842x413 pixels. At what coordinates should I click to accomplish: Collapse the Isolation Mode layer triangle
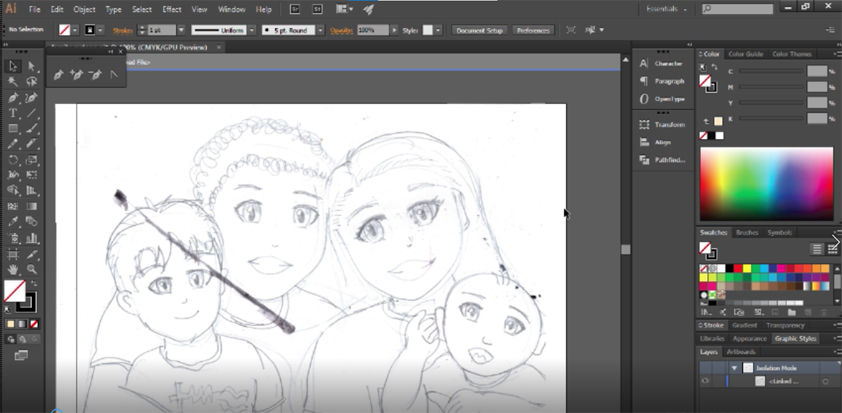[735, 367]
